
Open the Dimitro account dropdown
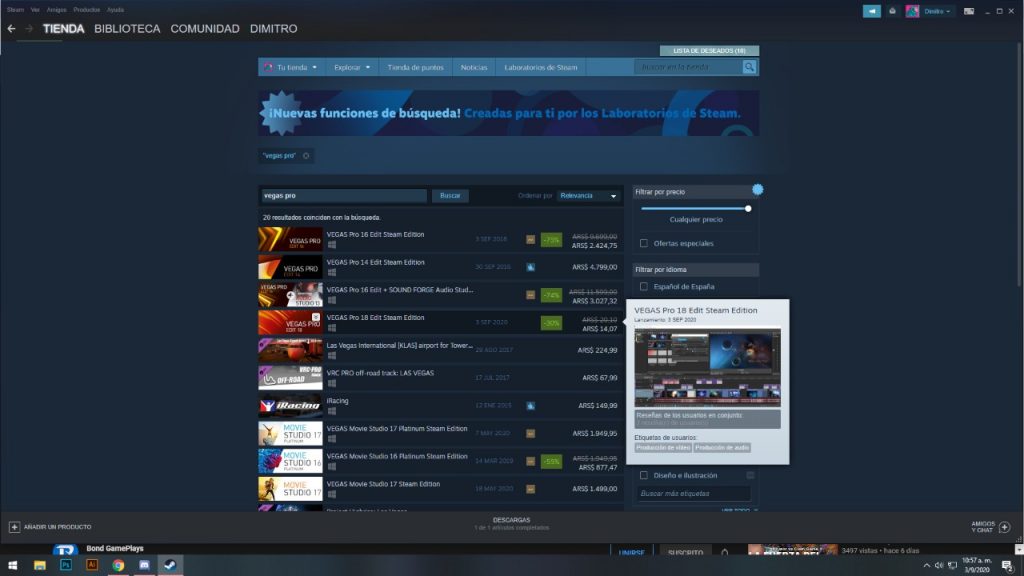(x=937, y=11)
